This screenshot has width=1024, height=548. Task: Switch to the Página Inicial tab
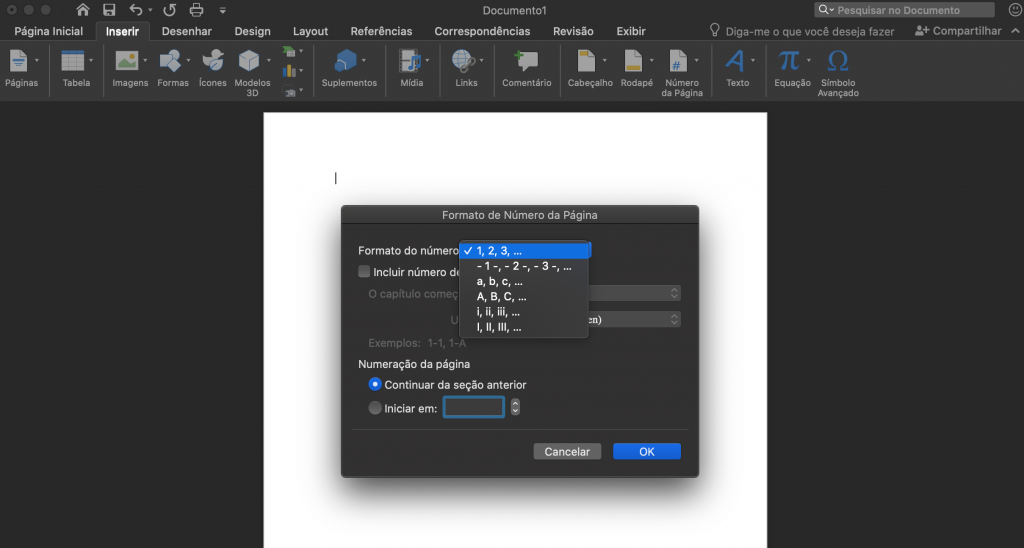(49, 31)
